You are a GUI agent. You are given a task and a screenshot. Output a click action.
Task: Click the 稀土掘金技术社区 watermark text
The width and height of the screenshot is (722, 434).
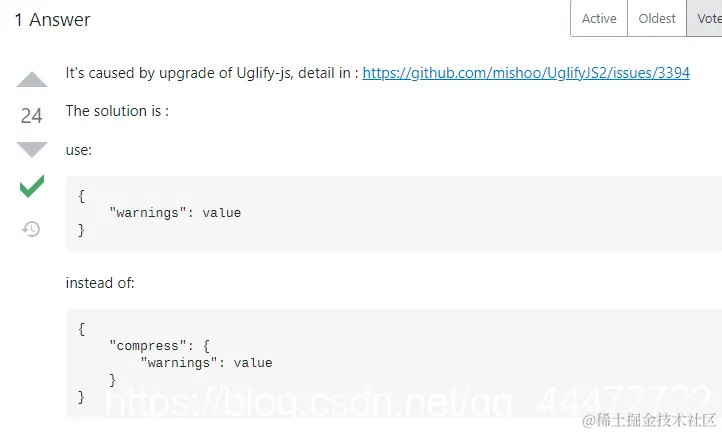(649, 420)
